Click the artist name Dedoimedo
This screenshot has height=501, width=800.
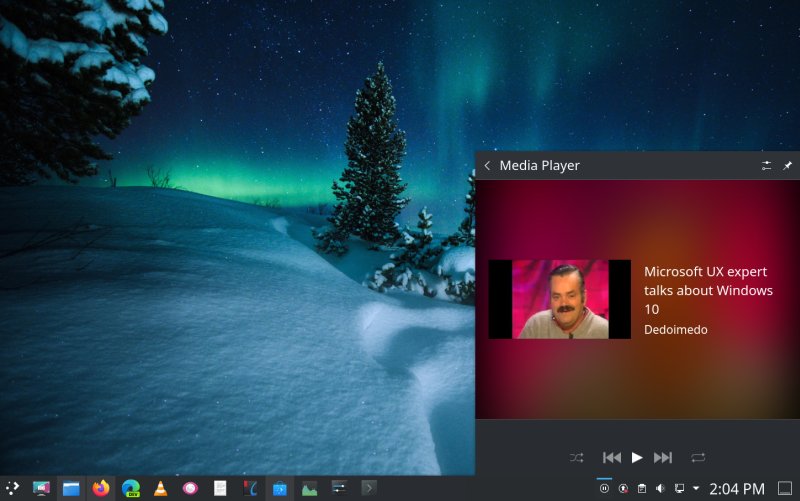point(675,329)
